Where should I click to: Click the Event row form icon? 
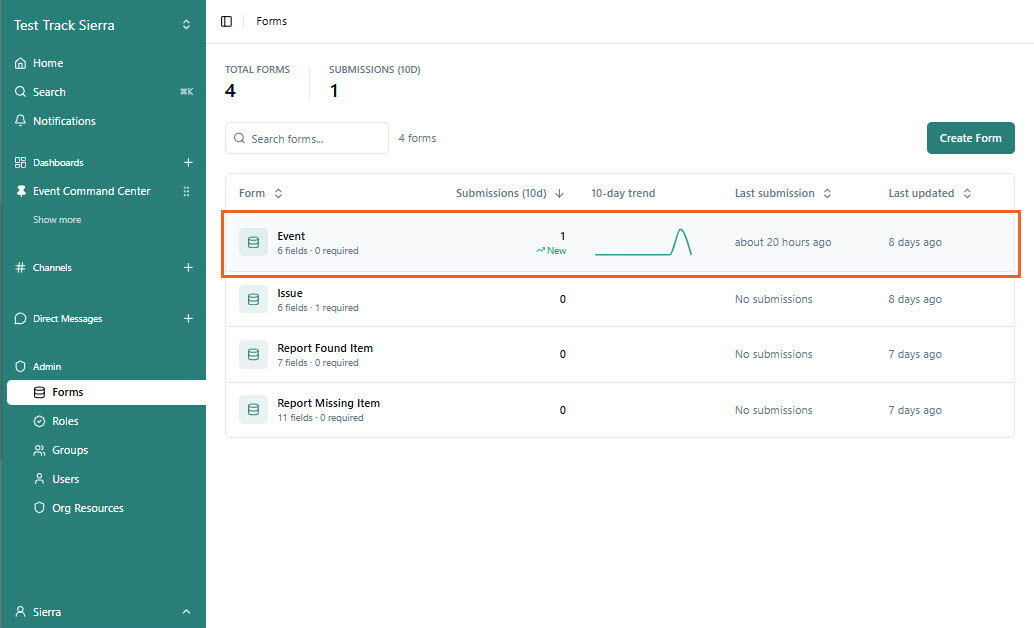coord(253,243)
